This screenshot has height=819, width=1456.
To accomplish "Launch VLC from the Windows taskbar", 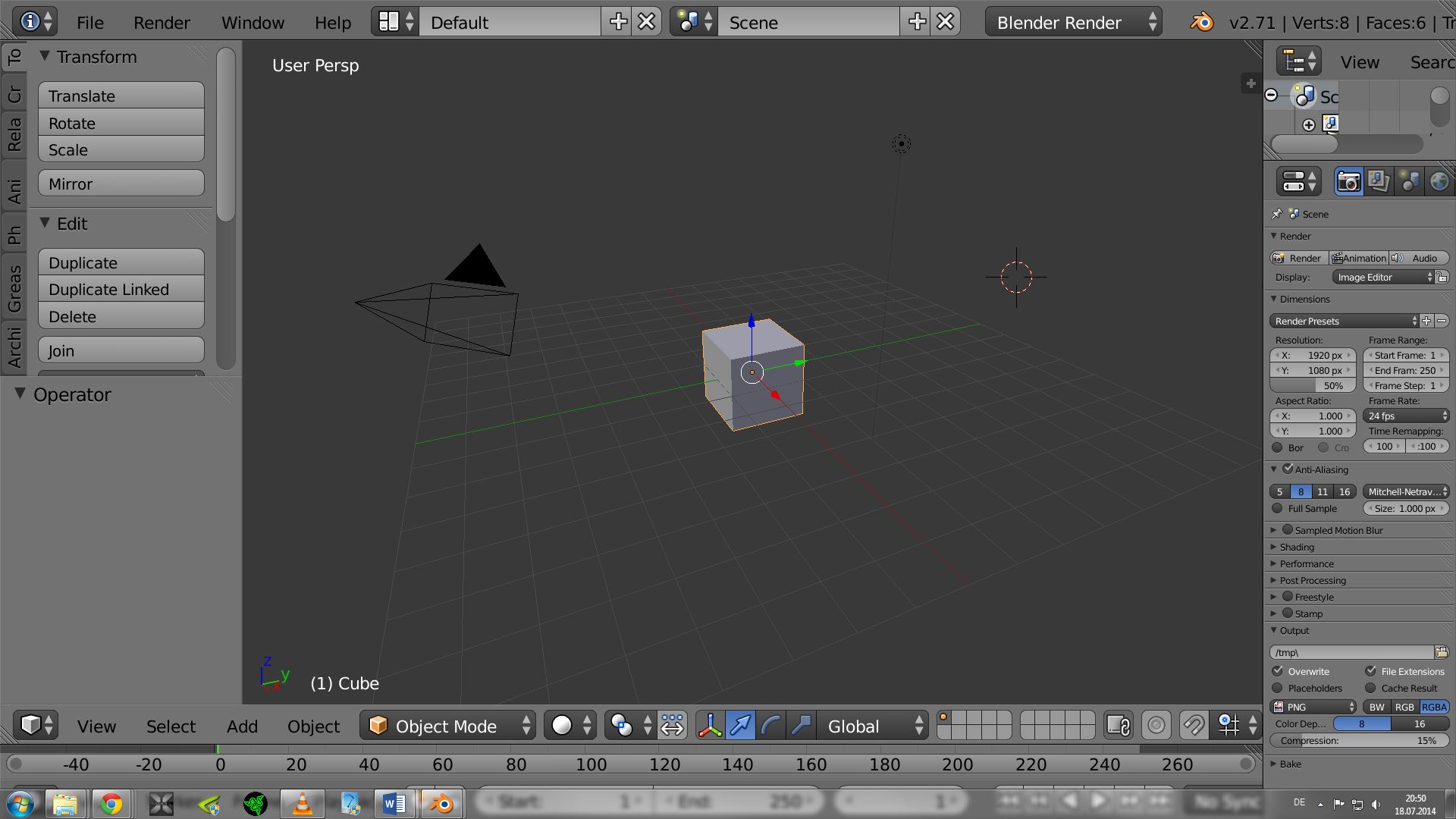I will 303,803.
